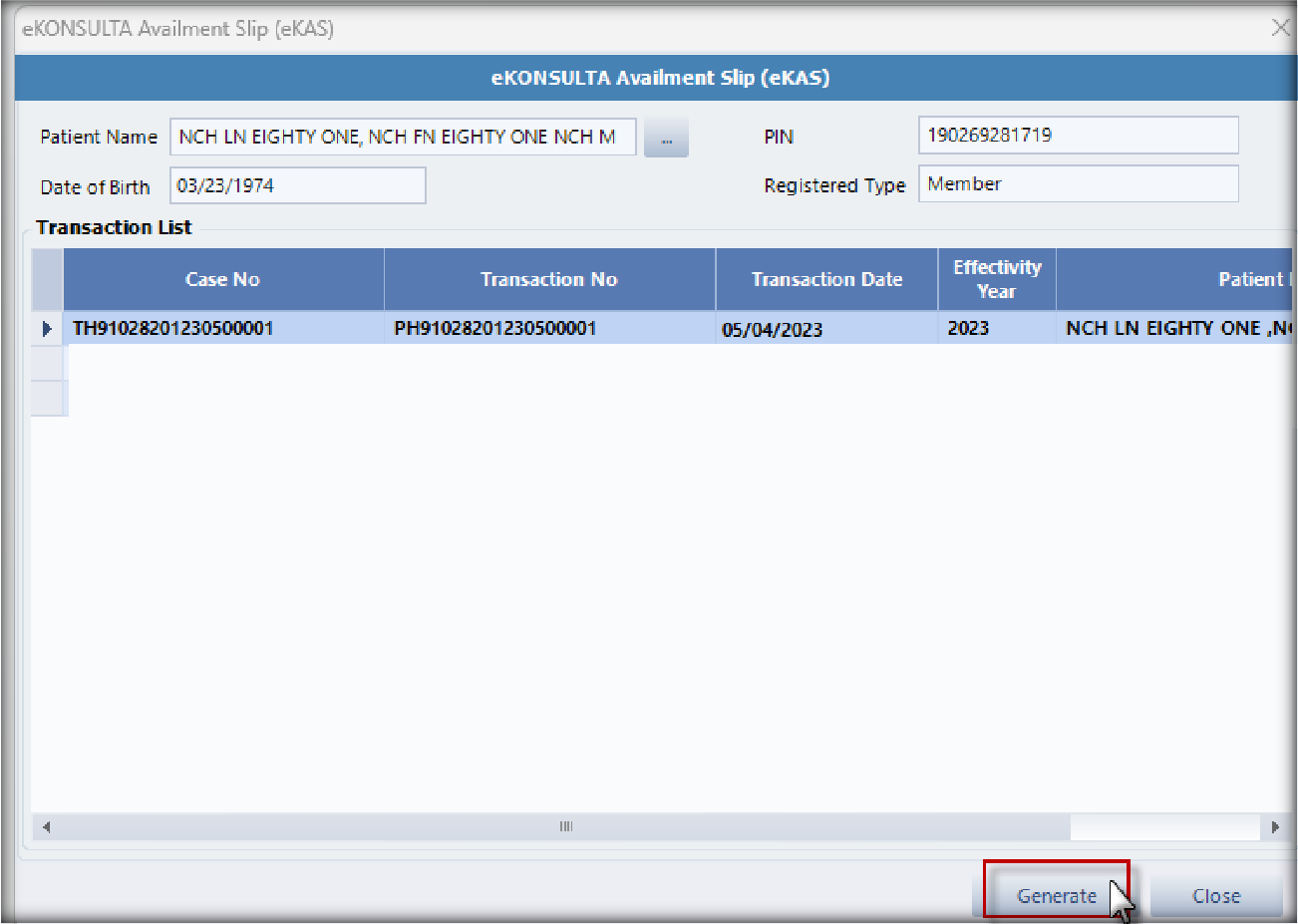Sort by Transaction Date column header

[826, 280]
